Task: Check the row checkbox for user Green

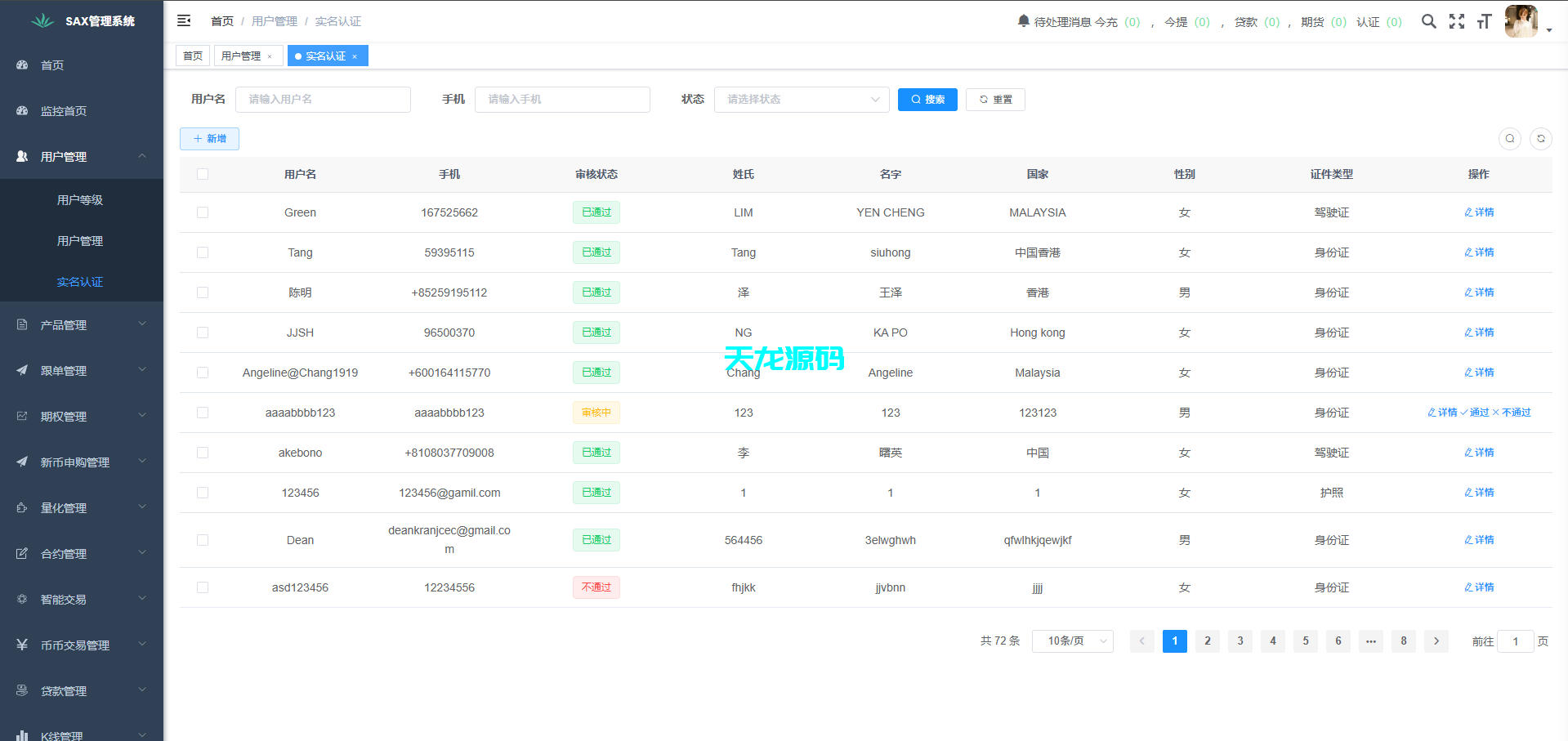Action: click(x=203, y=212)
